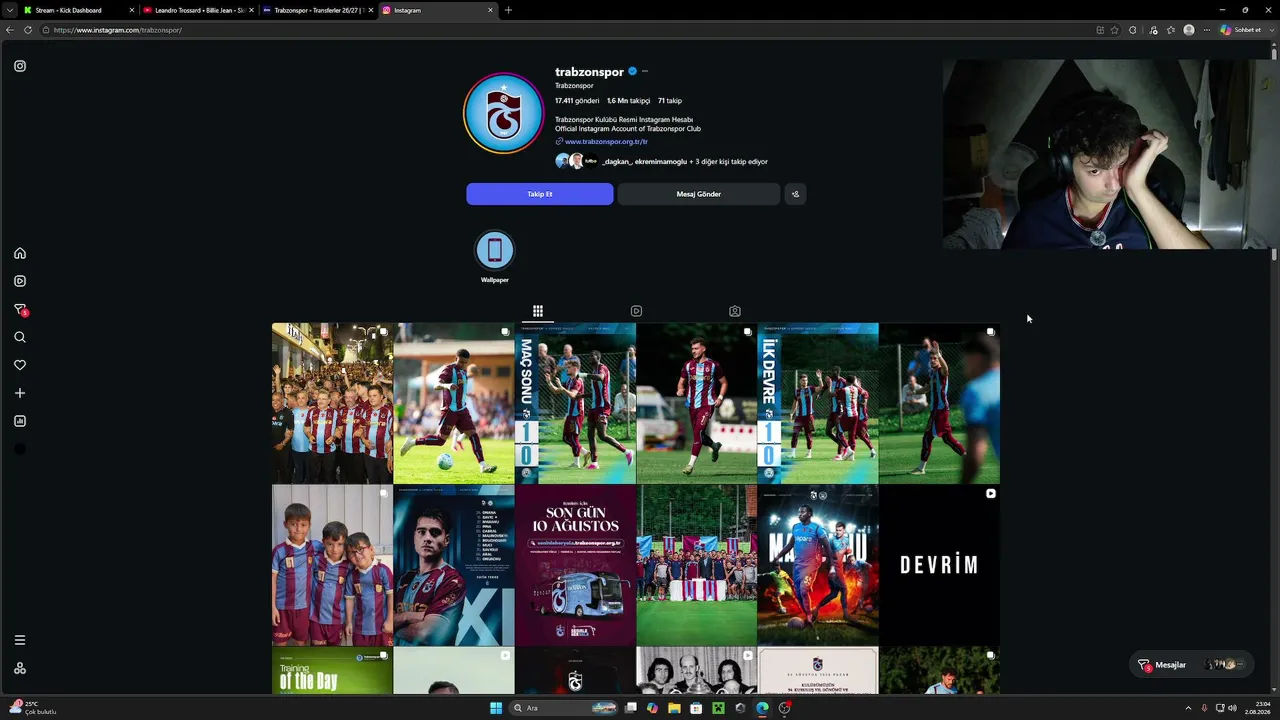Screen dimensions: 1280x720
Task: Open the taskbar volume control
Action: (1232, 708)
